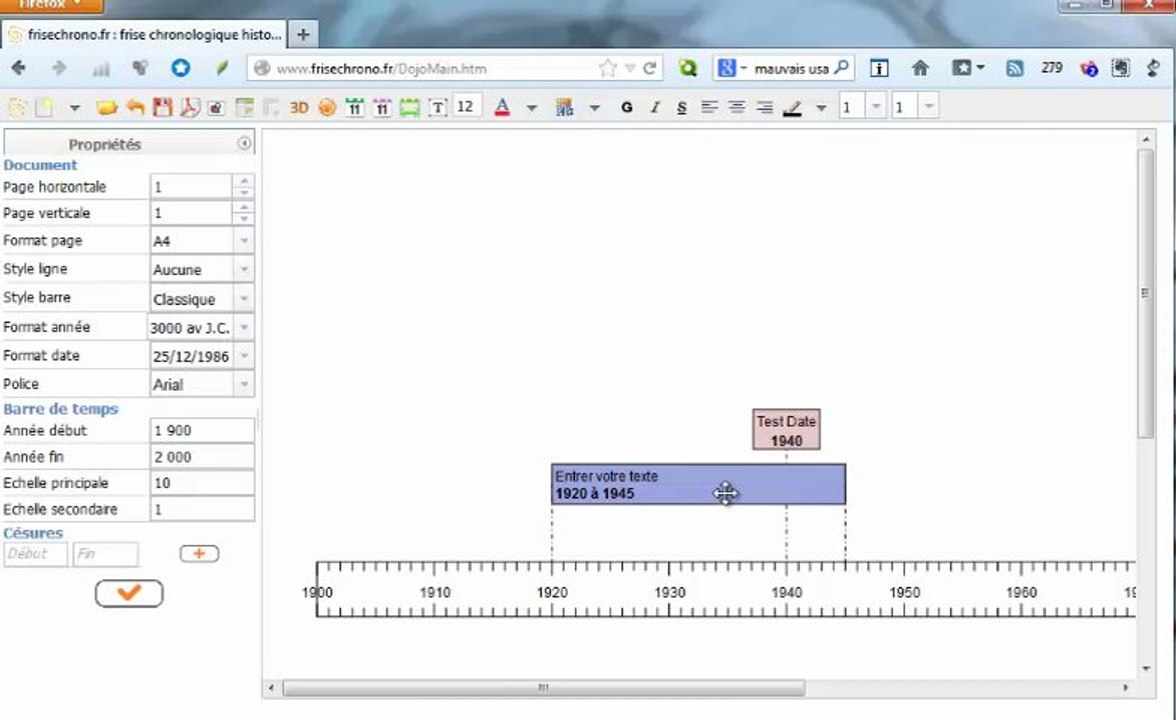This screenshot has height=720, width=1176.
Task: Open dropdown arrow next to font color
Action: (x=532, y=108)
